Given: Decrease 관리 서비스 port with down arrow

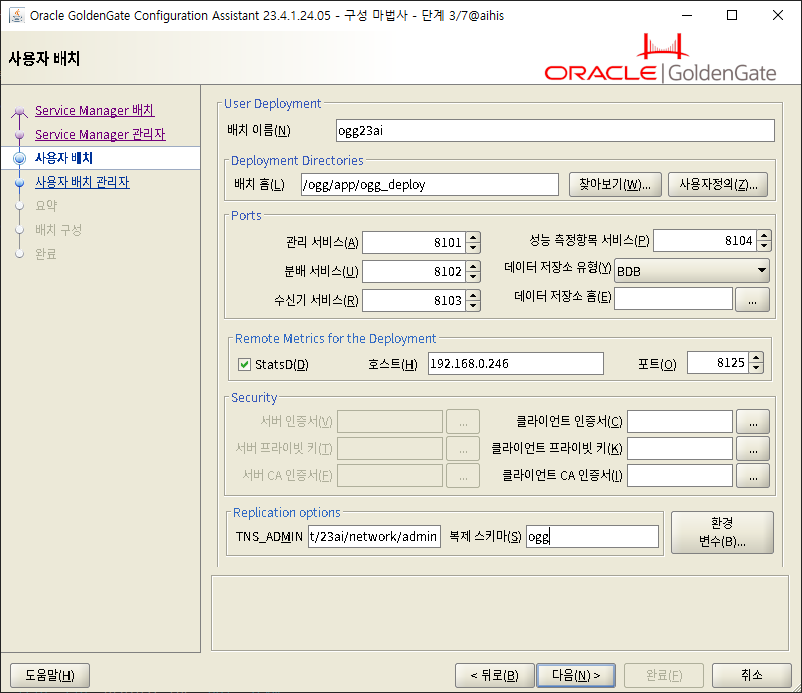Looking at the screenshot, I should (x=474, y=248).
